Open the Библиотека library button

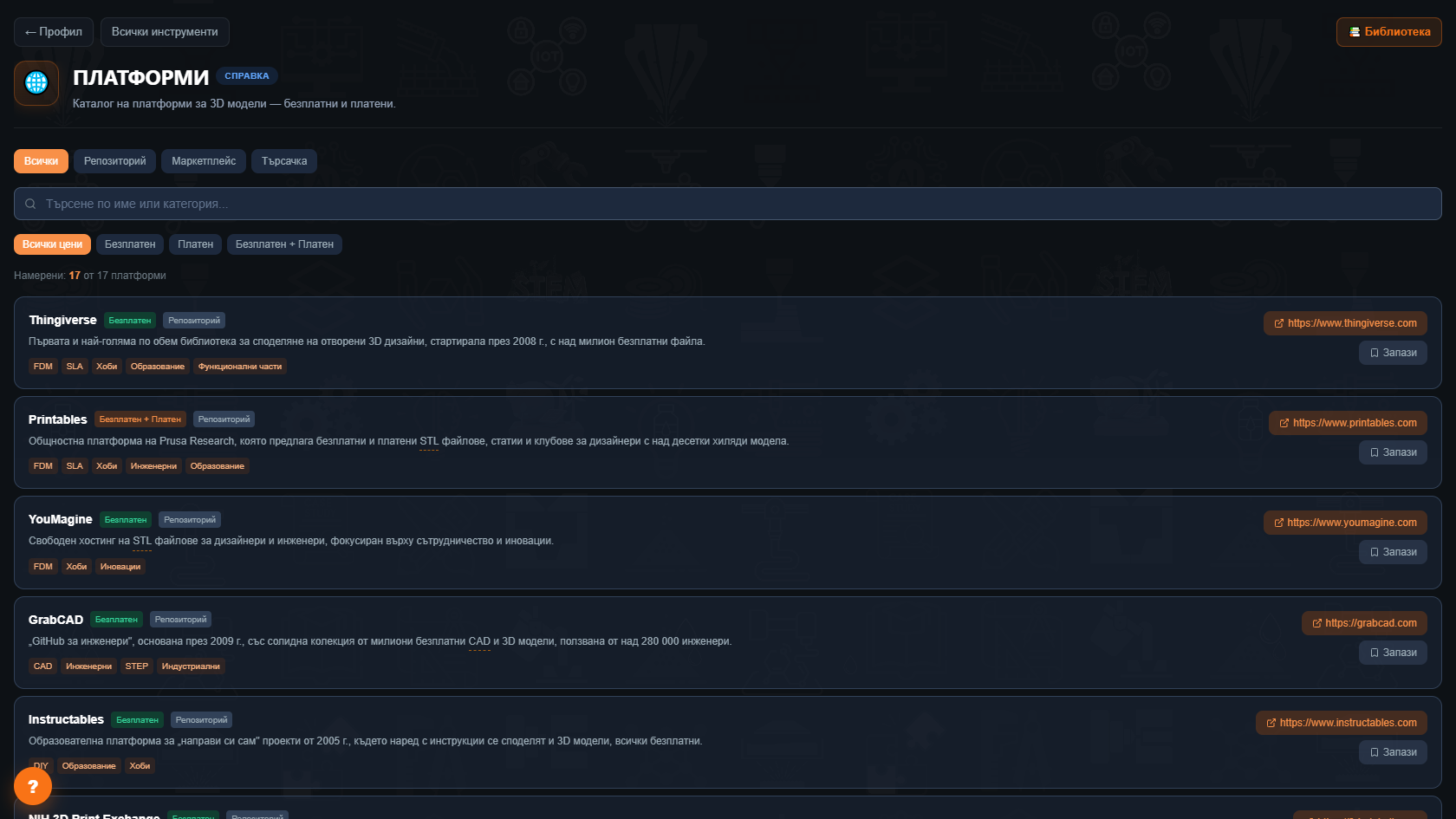[x=1389, y=32]
